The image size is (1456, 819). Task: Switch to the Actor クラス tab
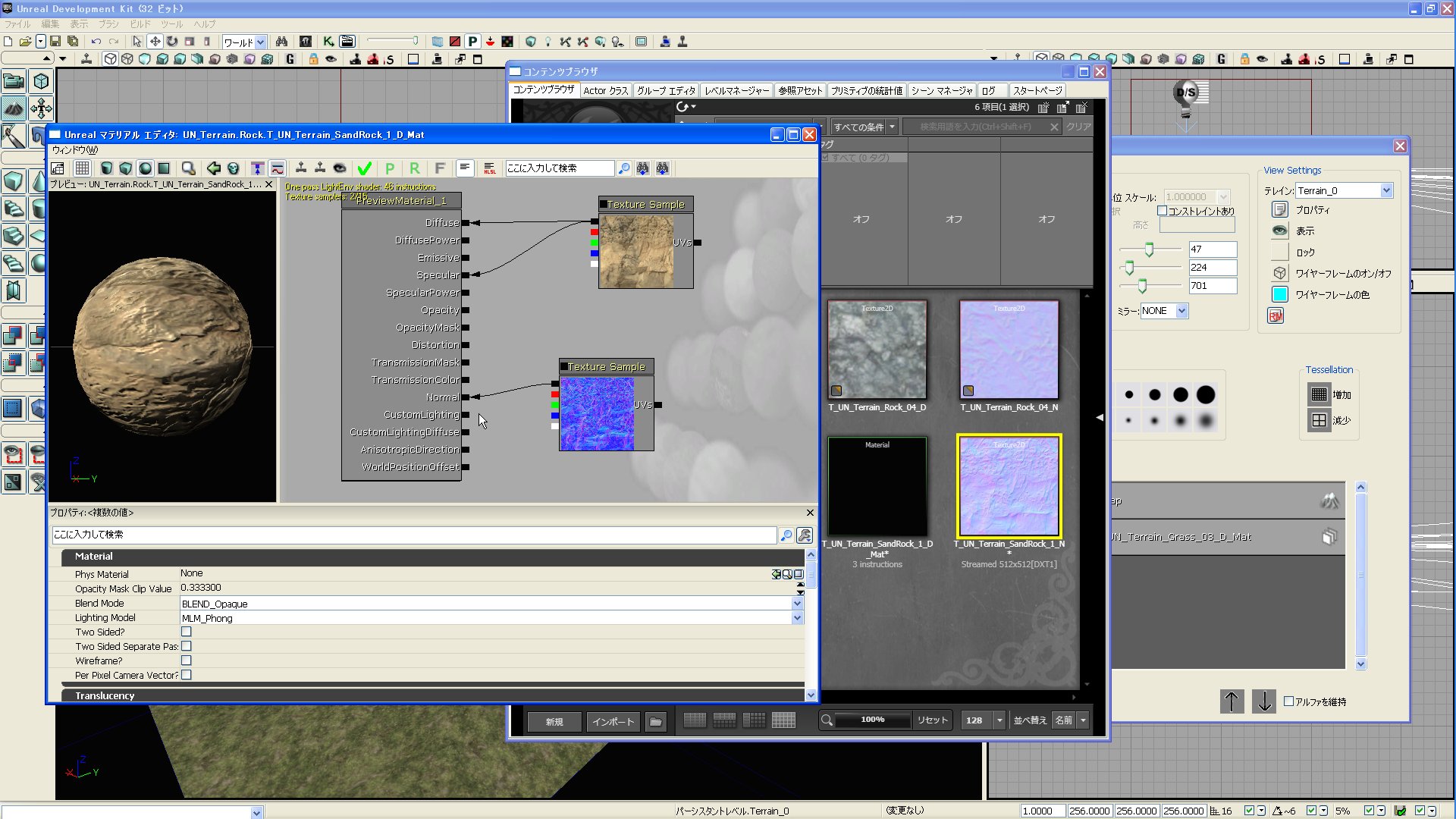(605, 90)
